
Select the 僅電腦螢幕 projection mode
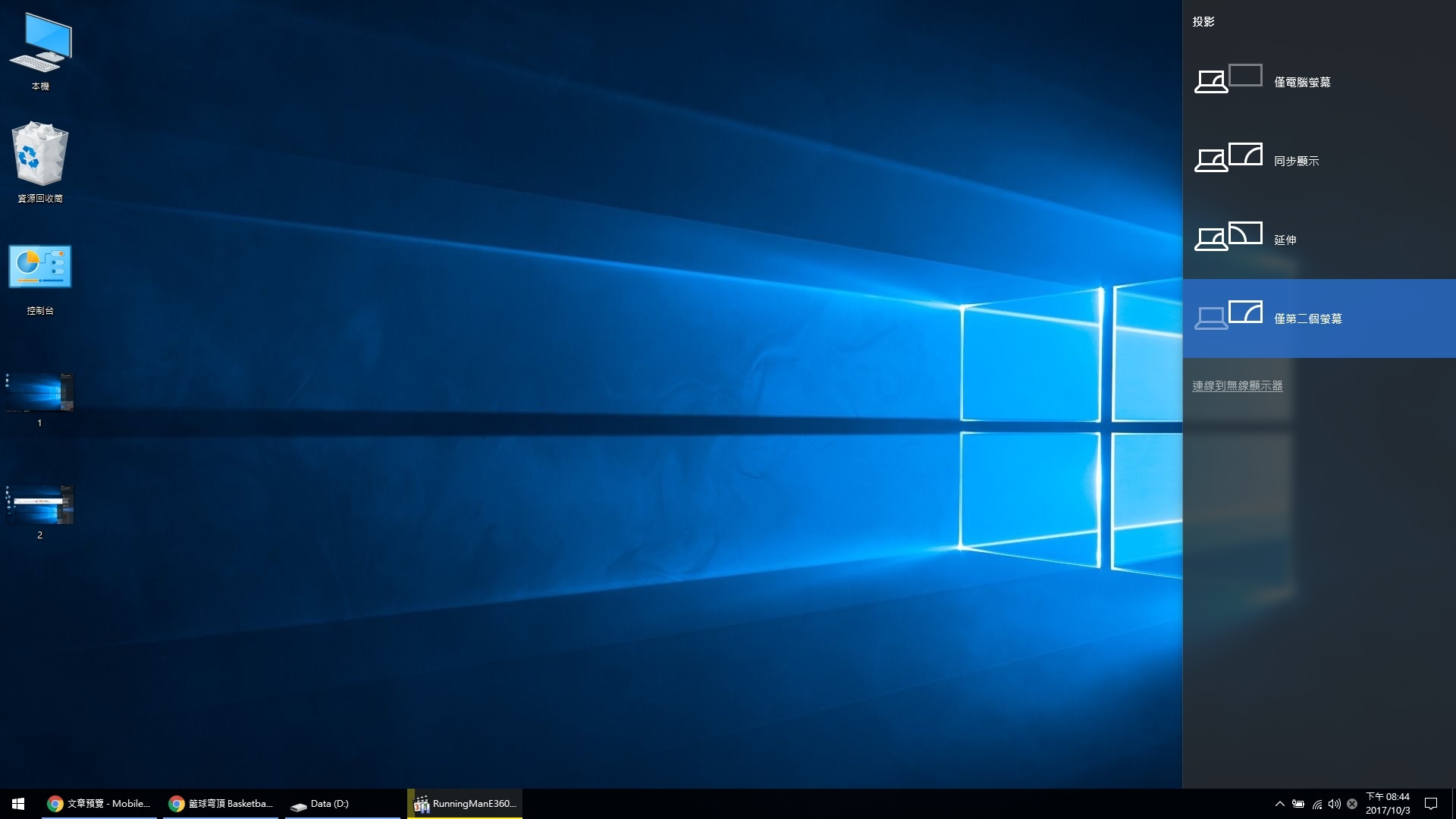[x=1319, y=82]
